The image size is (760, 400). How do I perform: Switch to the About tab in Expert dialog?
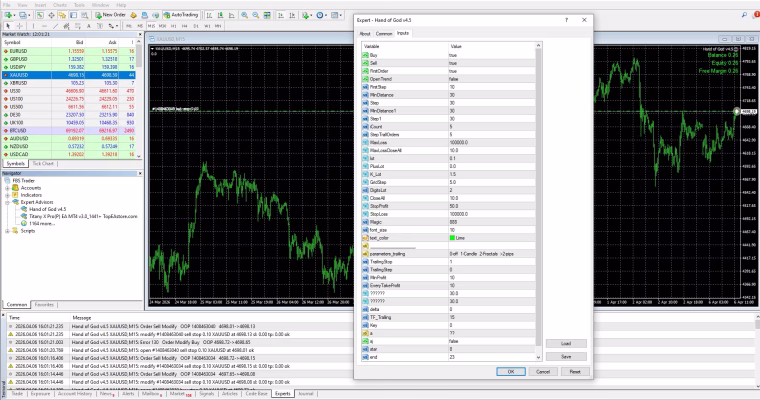point(364,33)
